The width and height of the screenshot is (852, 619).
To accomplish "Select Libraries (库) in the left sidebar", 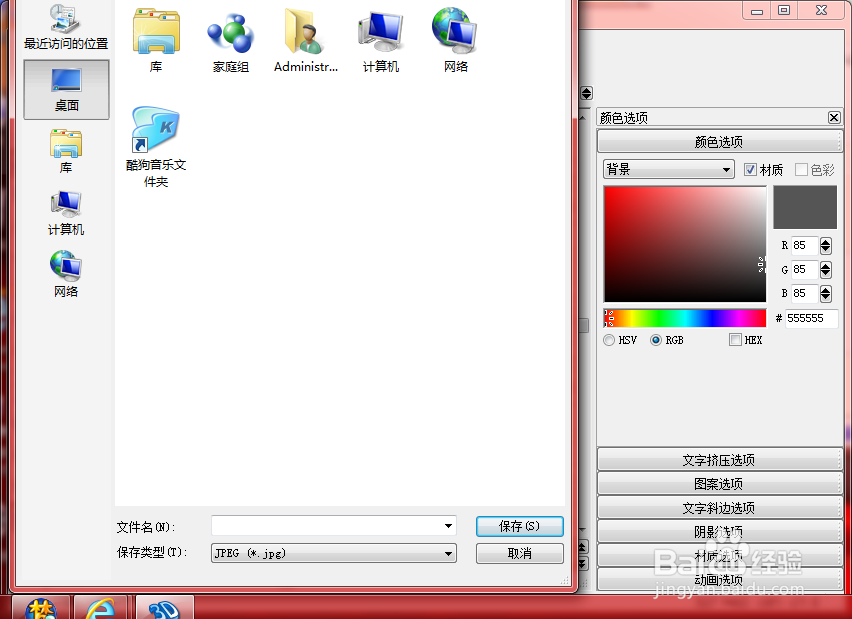I will [66, 152].
